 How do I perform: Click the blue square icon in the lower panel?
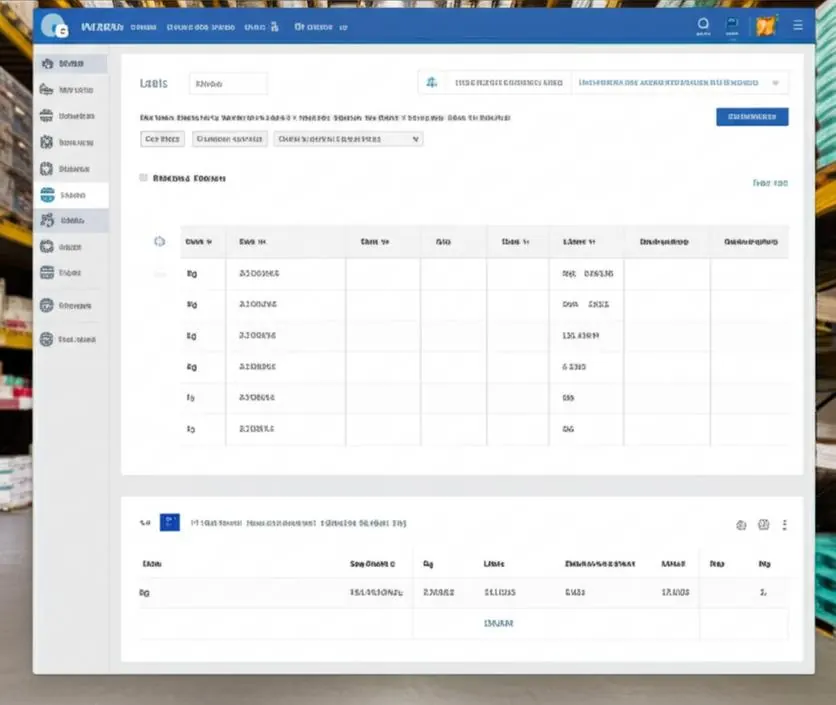pos(170,522)
